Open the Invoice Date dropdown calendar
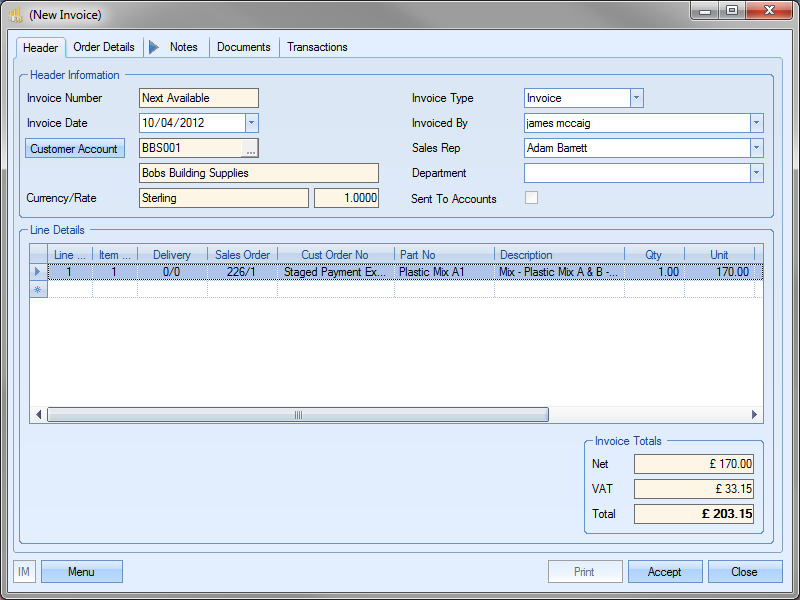This screenshot has width=800, height=600. (x=251, y=123)
